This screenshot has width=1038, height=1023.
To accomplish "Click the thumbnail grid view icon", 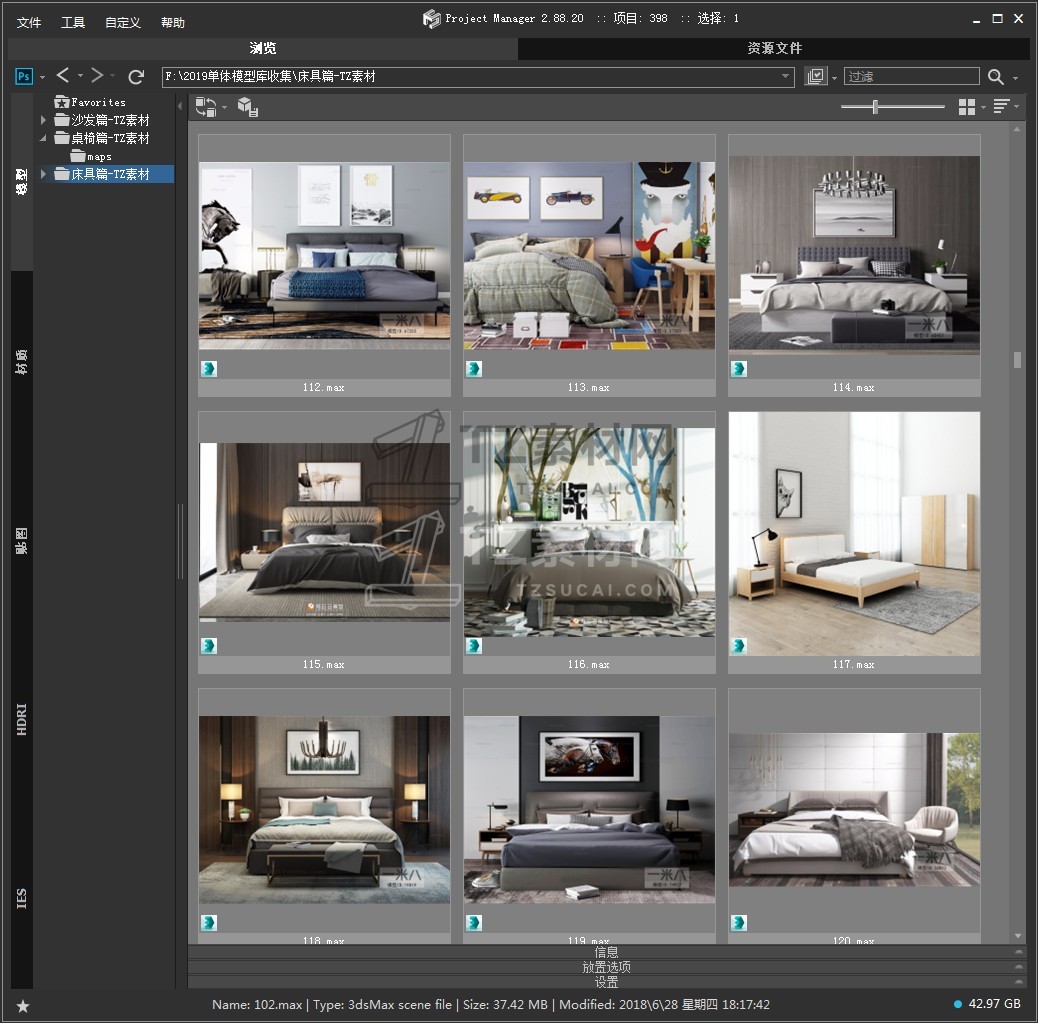I will click(x=966, y=106).
